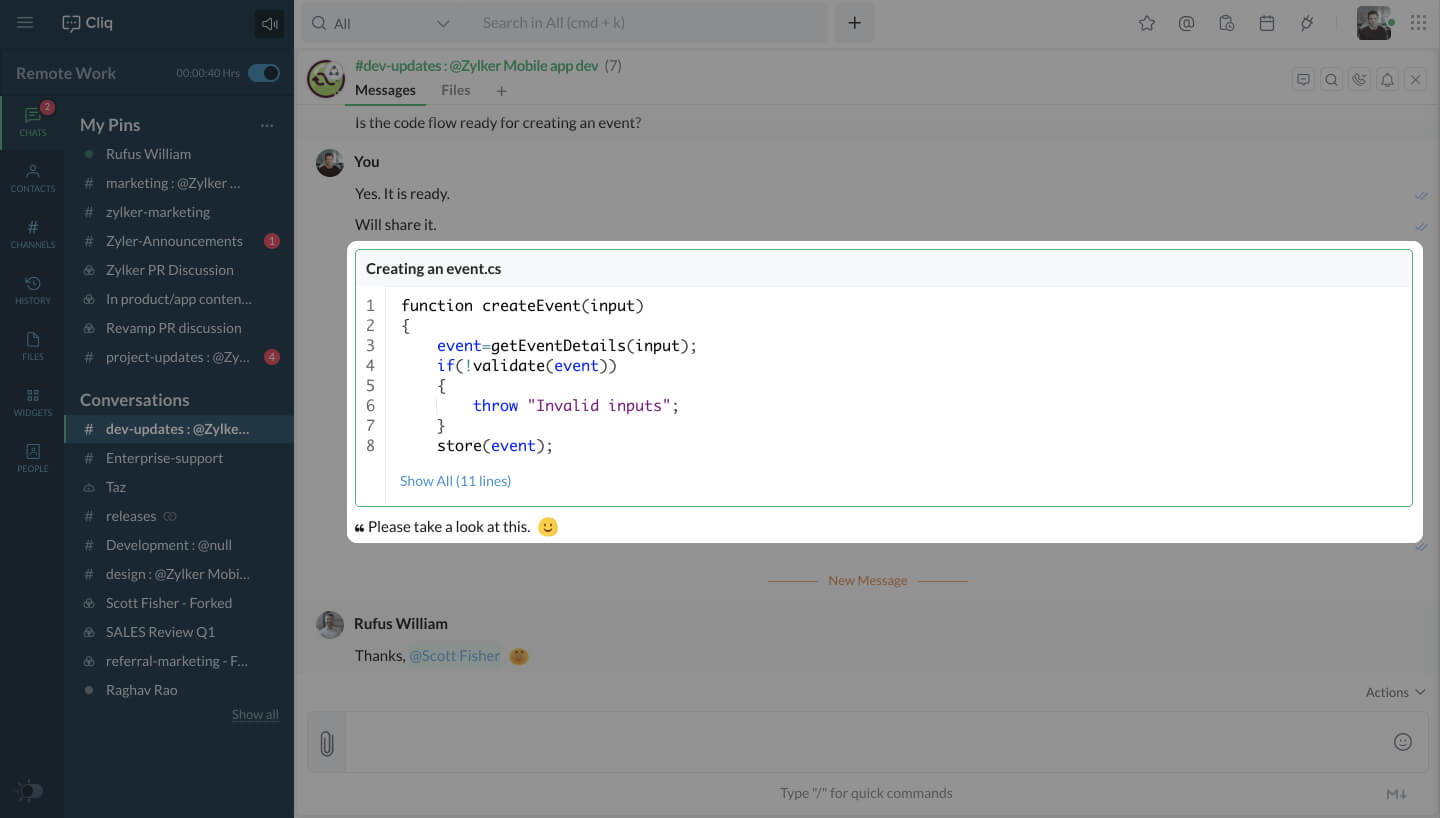Click Show All (11 lines) link
Image resolution: width=1440 pixels, height=818 pixels.
[455, 481]
